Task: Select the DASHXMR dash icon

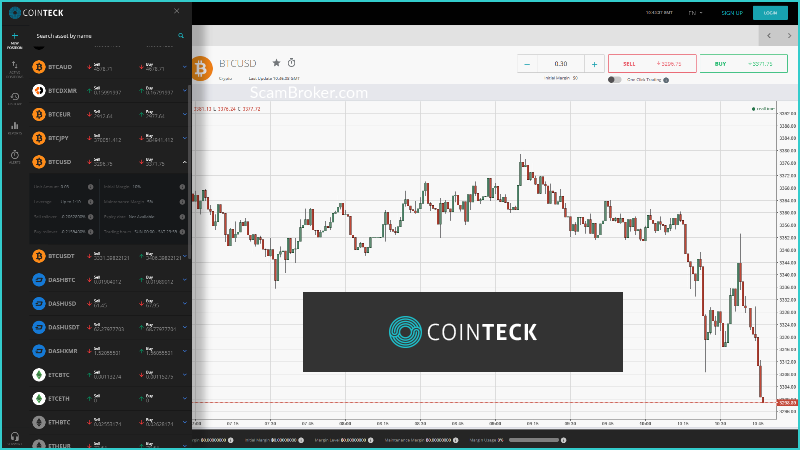Action: click(39, 351)
